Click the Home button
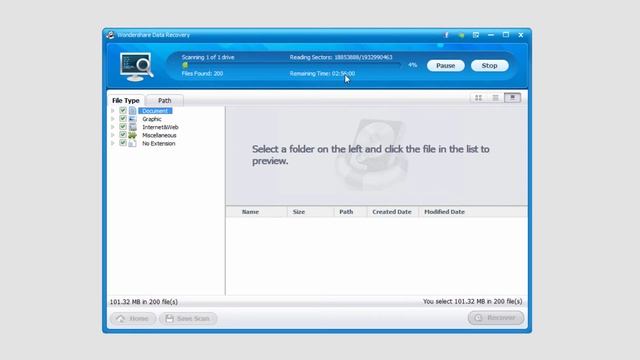640x360 pixels. [x=133, y=318]
